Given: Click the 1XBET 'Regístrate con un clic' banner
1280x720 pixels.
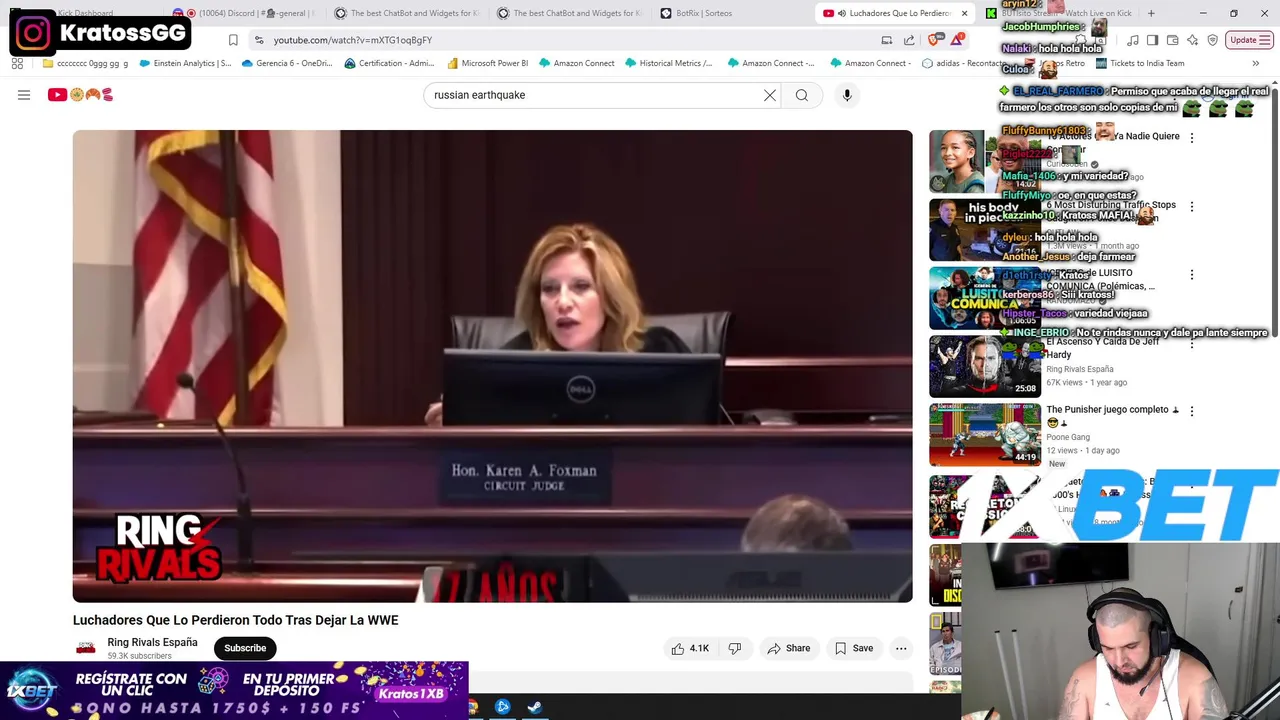Looking at the screenshot, I should (234, 690).
